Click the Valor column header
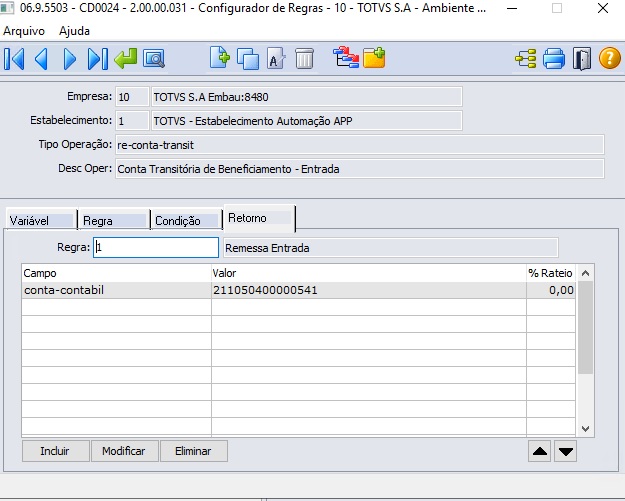Image resolution: width=625 pixels, height=501 pixels. [x=369, y=273]
